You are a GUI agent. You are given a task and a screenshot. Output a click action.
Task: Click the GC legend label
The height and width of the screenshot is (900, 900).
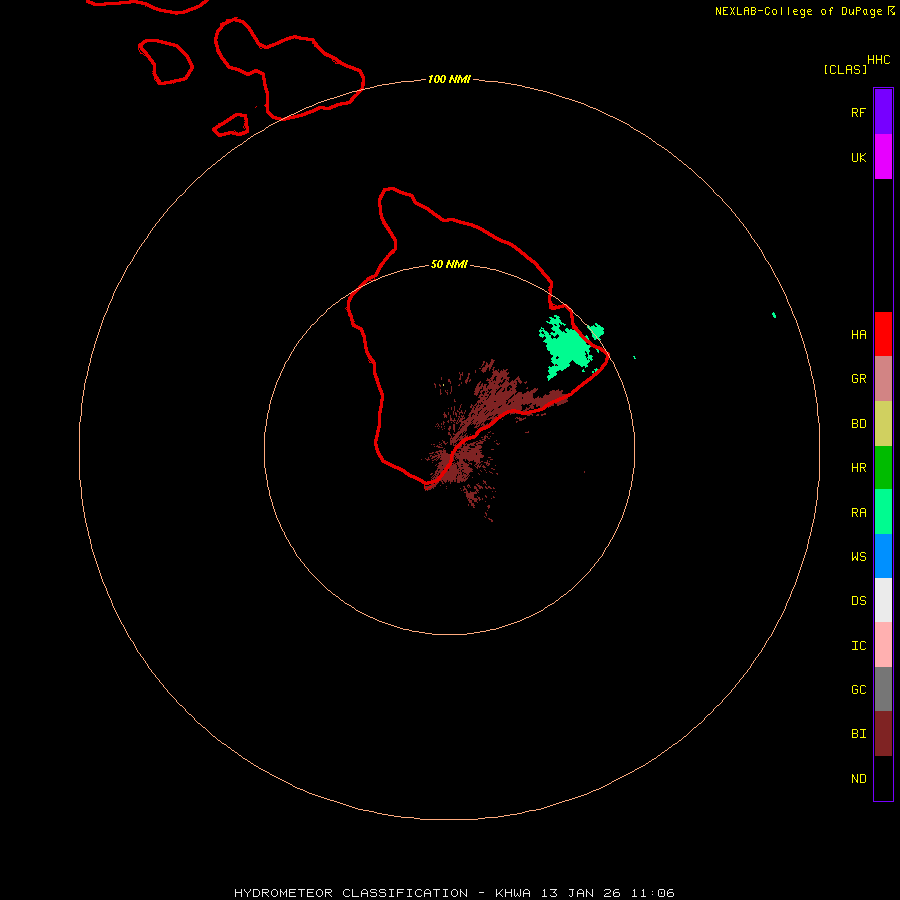click(858, 689)
